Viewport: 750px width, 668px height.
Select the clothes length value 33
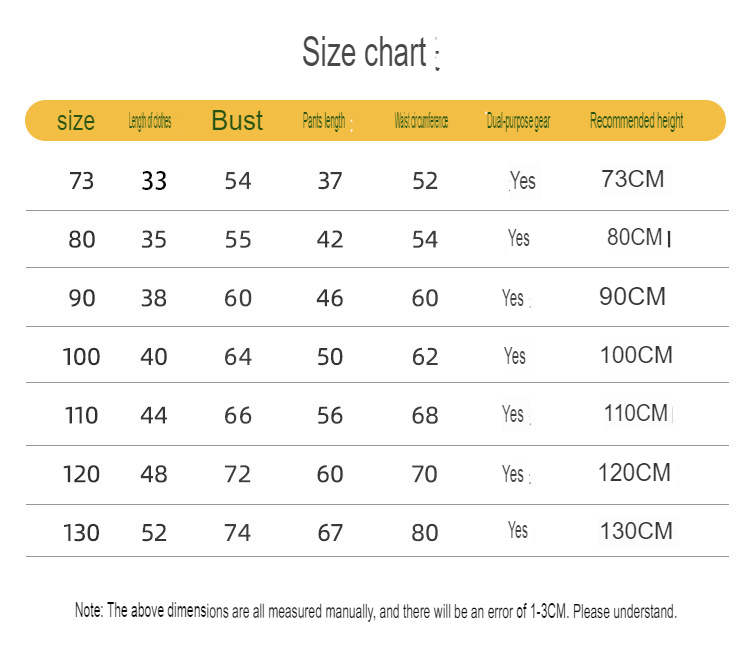(x=154, y=181)
